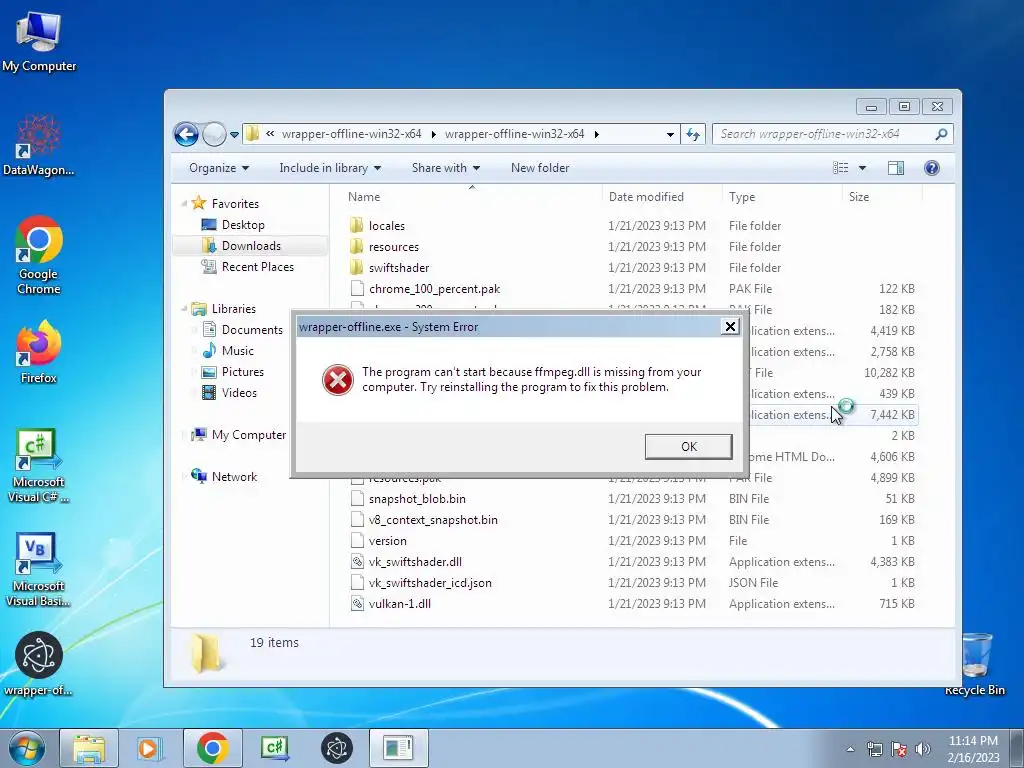
Task: Select the locales folder
Action: [386, 226]
